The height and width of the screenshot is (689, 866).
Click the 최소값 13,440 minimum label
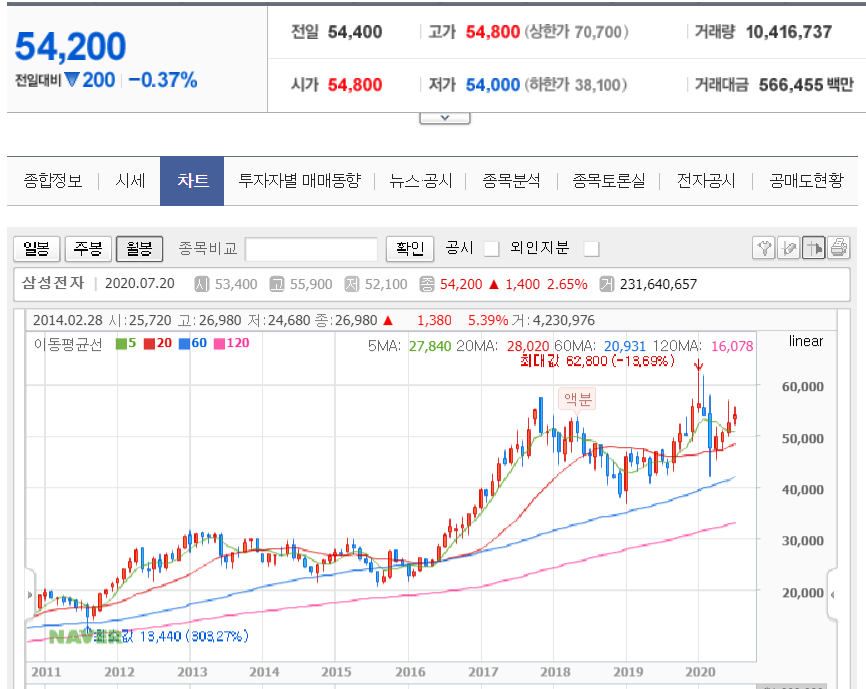171,637
